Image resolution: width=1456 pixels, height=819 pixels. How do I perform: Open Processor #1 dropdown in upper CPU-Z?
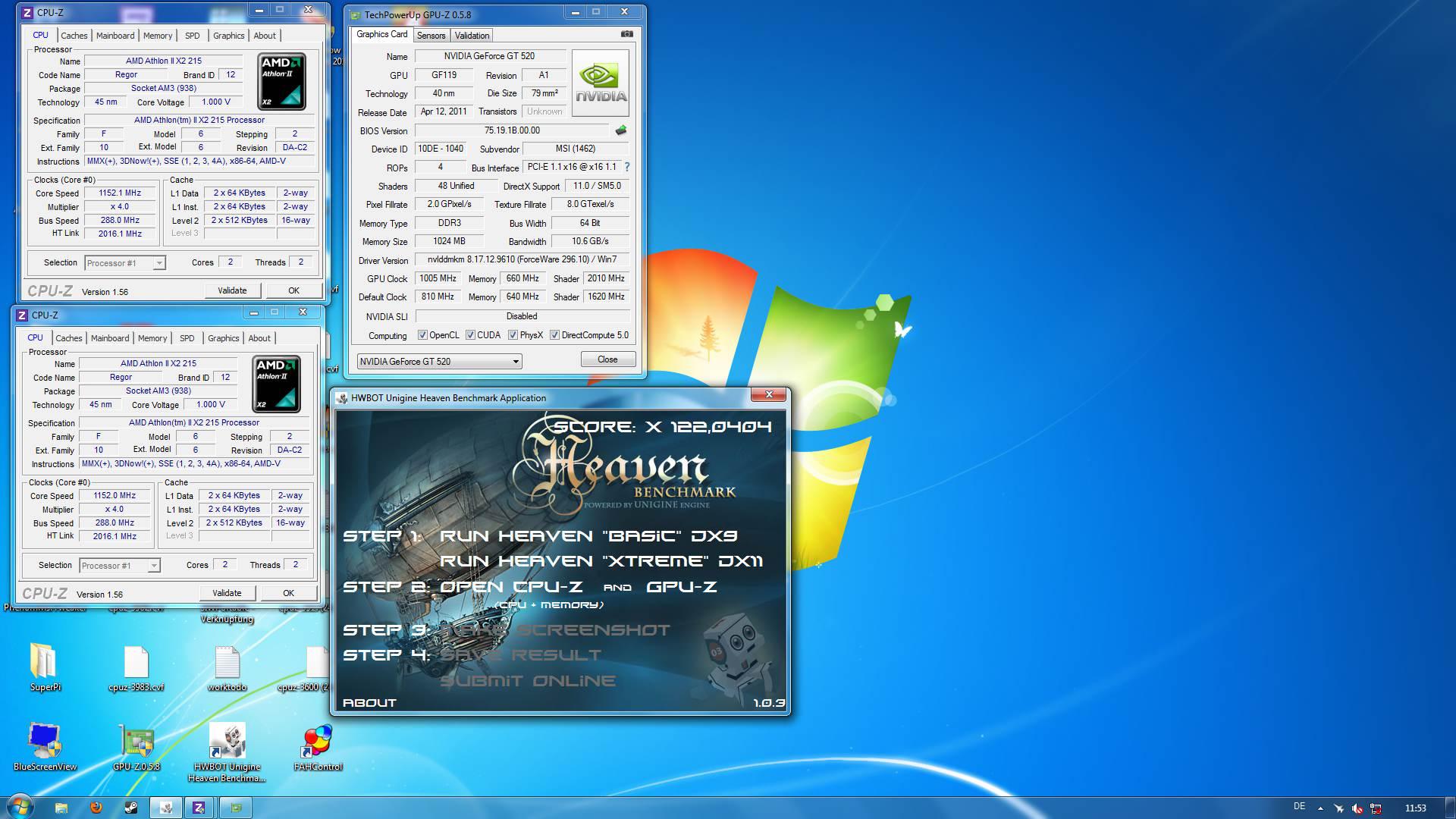tap(124, 263)
